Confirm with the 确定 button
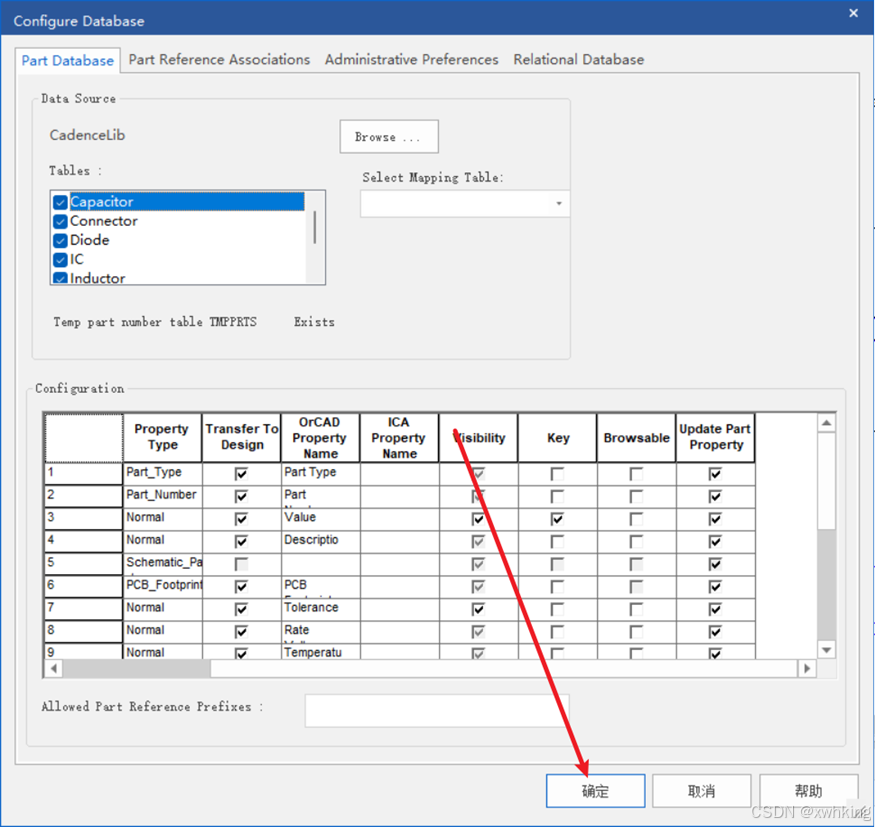This screenshot has height=827, width=875. click(595, 791)
